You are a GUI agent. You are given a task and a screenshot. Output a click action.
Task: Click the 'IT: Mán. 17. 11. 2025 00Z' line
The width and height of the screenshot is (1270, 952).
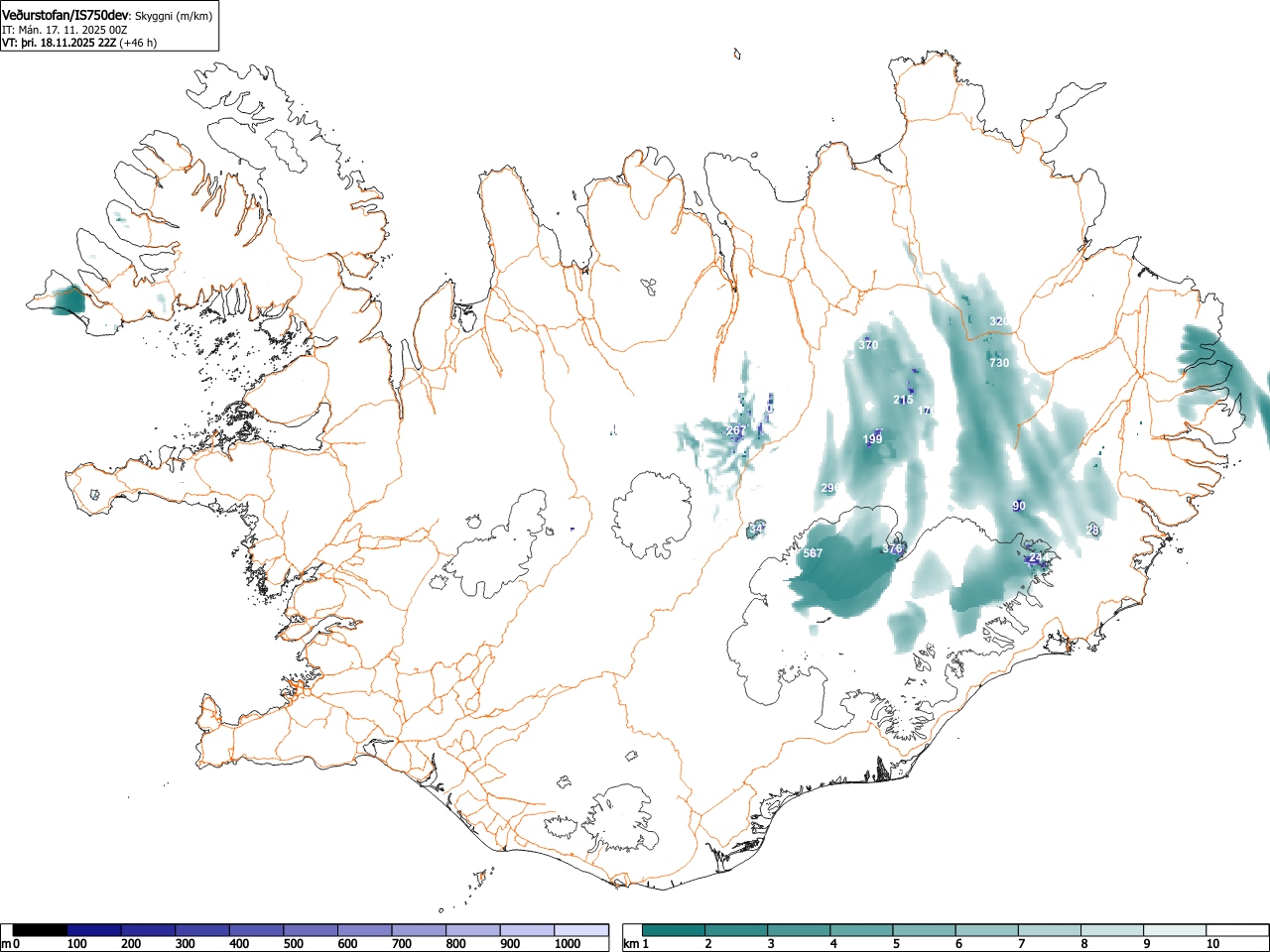click(64, 30)
